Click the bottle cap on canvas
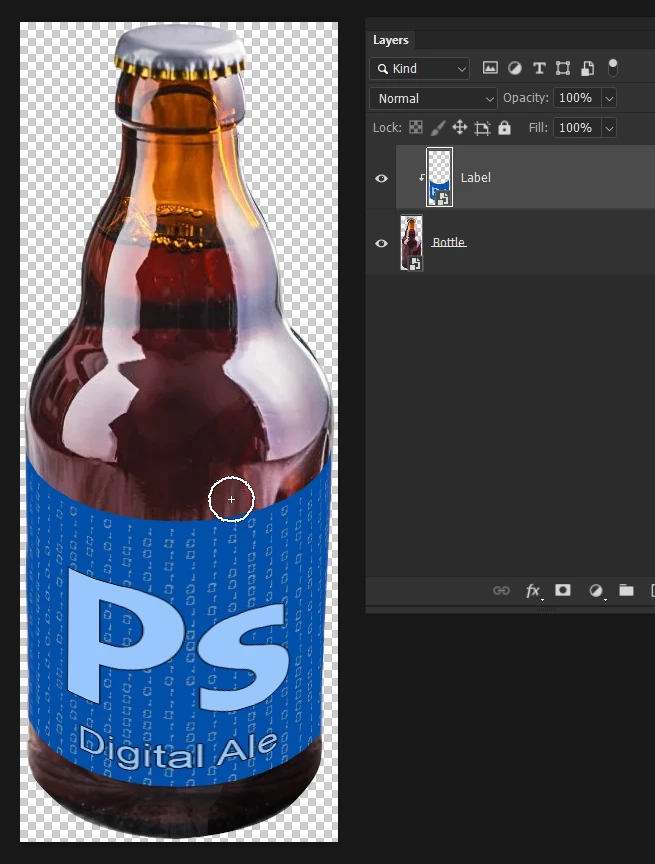Image resolution: width=655 pixels, height=864 pixels. point(180,51)
